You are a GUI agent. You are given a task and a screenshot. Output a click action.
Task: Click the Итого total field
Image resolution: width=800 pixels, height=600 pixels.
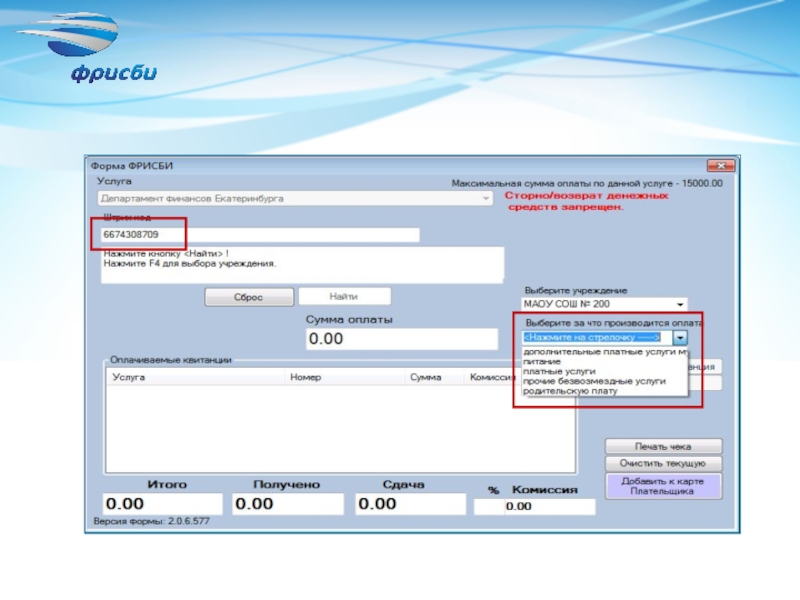(162, 504)
